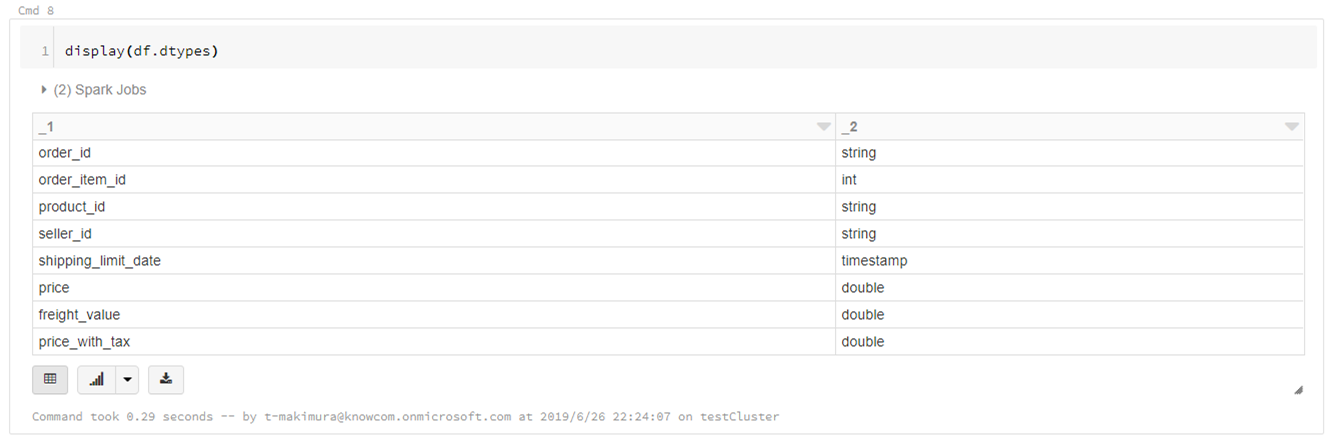Click the int type cell for order_item_id
The image size is (1330, 440).
[x=849, y=180]
